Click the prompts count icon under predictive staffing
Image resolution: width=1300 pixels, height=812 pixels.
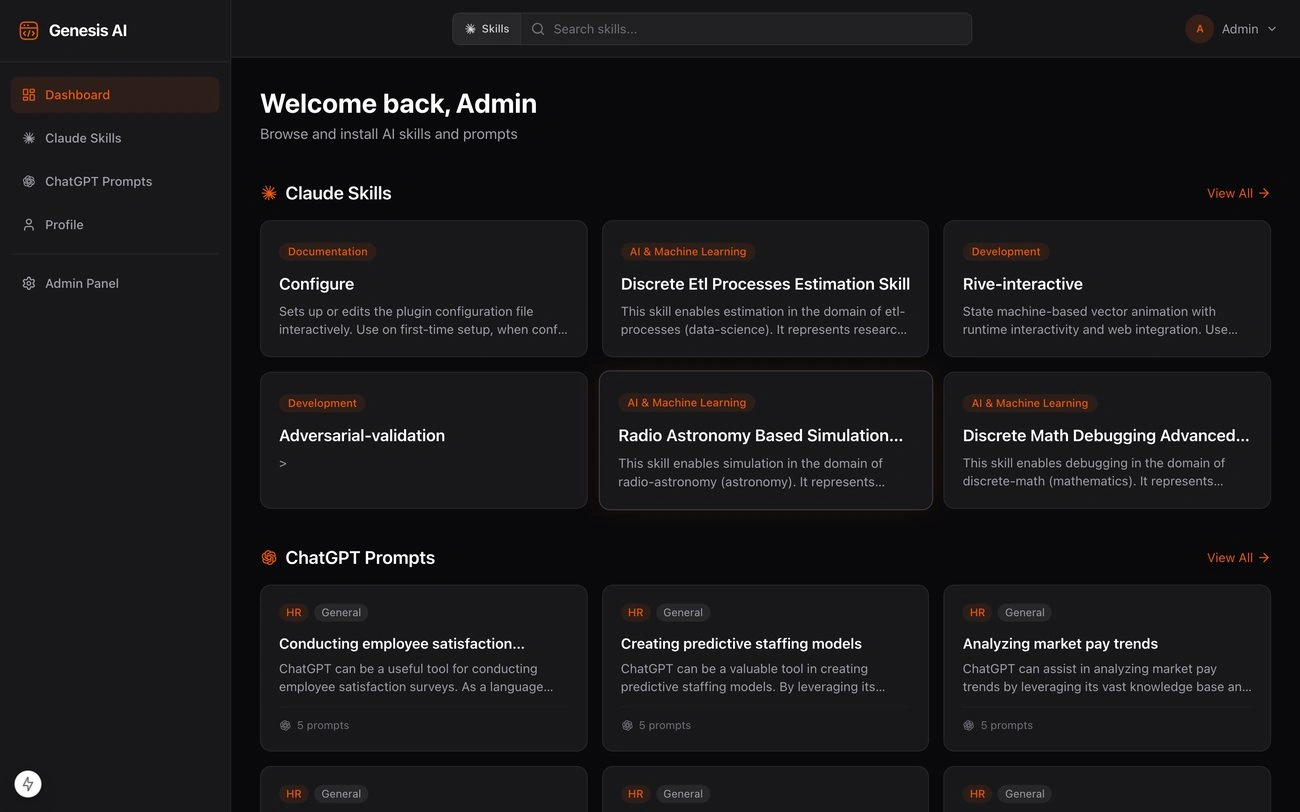pyautogui.click(x=627, y=725)
